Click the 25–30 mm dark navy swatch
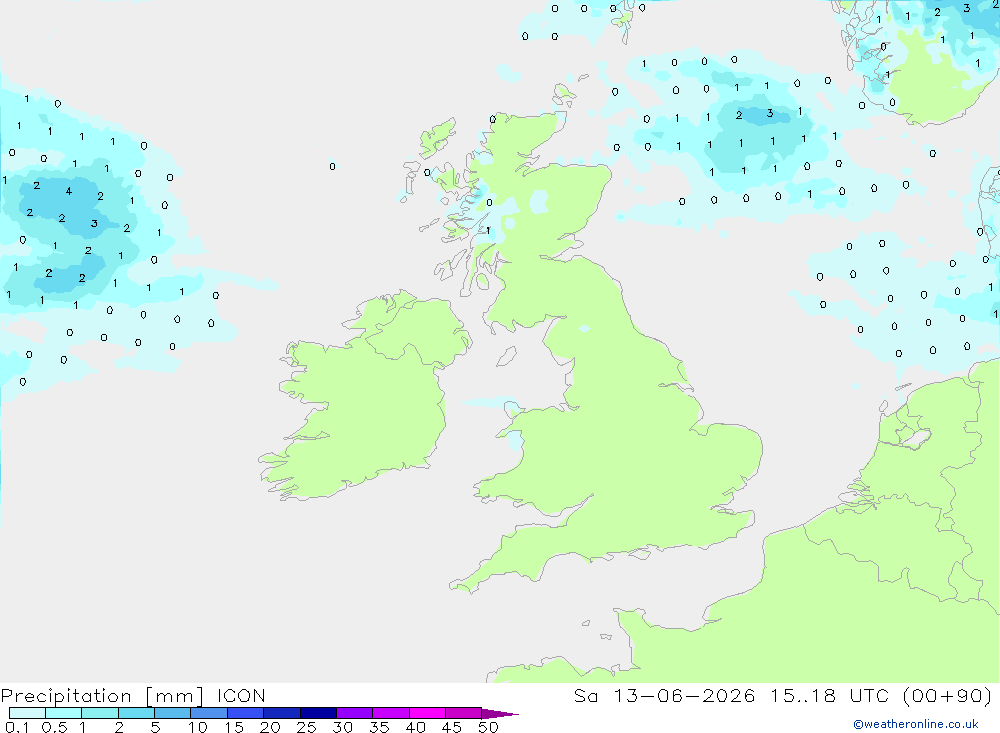The image size is (1000, 733). coord(318,713)
